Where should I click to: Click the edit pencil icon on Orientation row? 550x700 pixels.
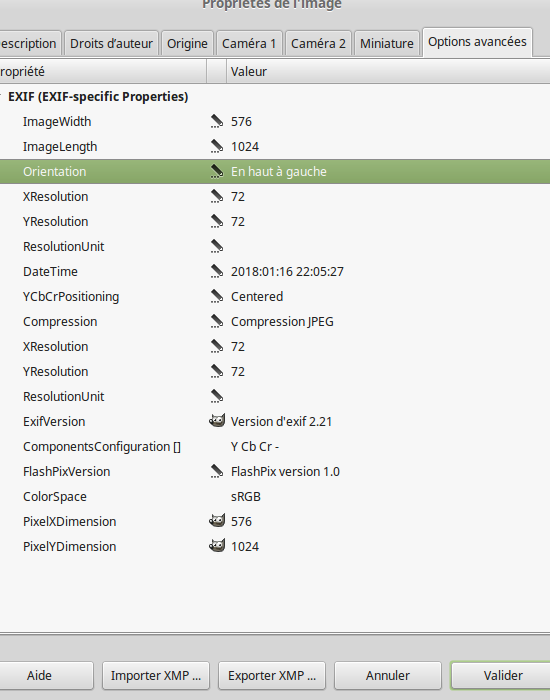point(217,171)
